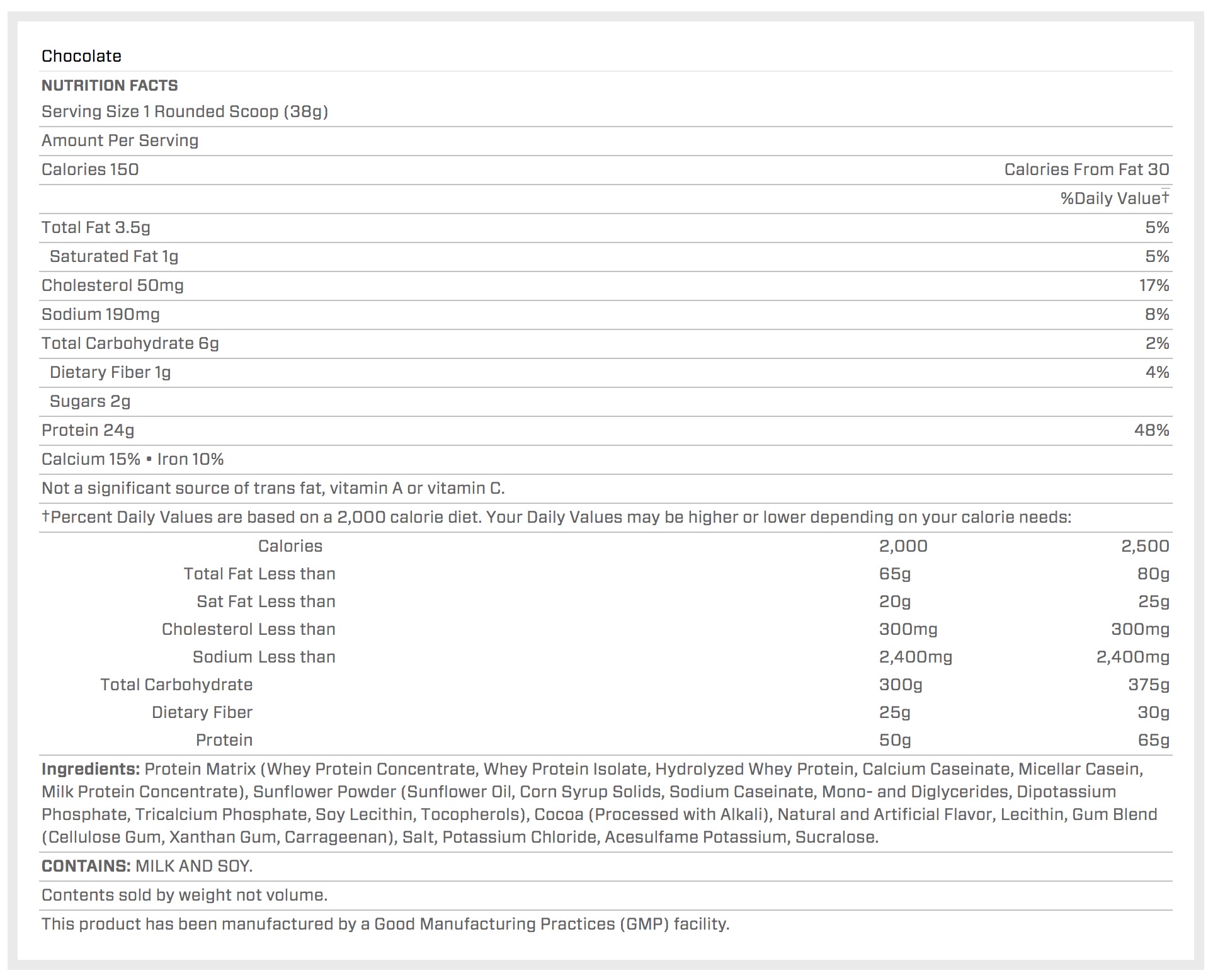Screen dimensions: 1213x980
Task: Click the Amount Per Serving row
Action: pyautogui.click(x=120, y=140)
